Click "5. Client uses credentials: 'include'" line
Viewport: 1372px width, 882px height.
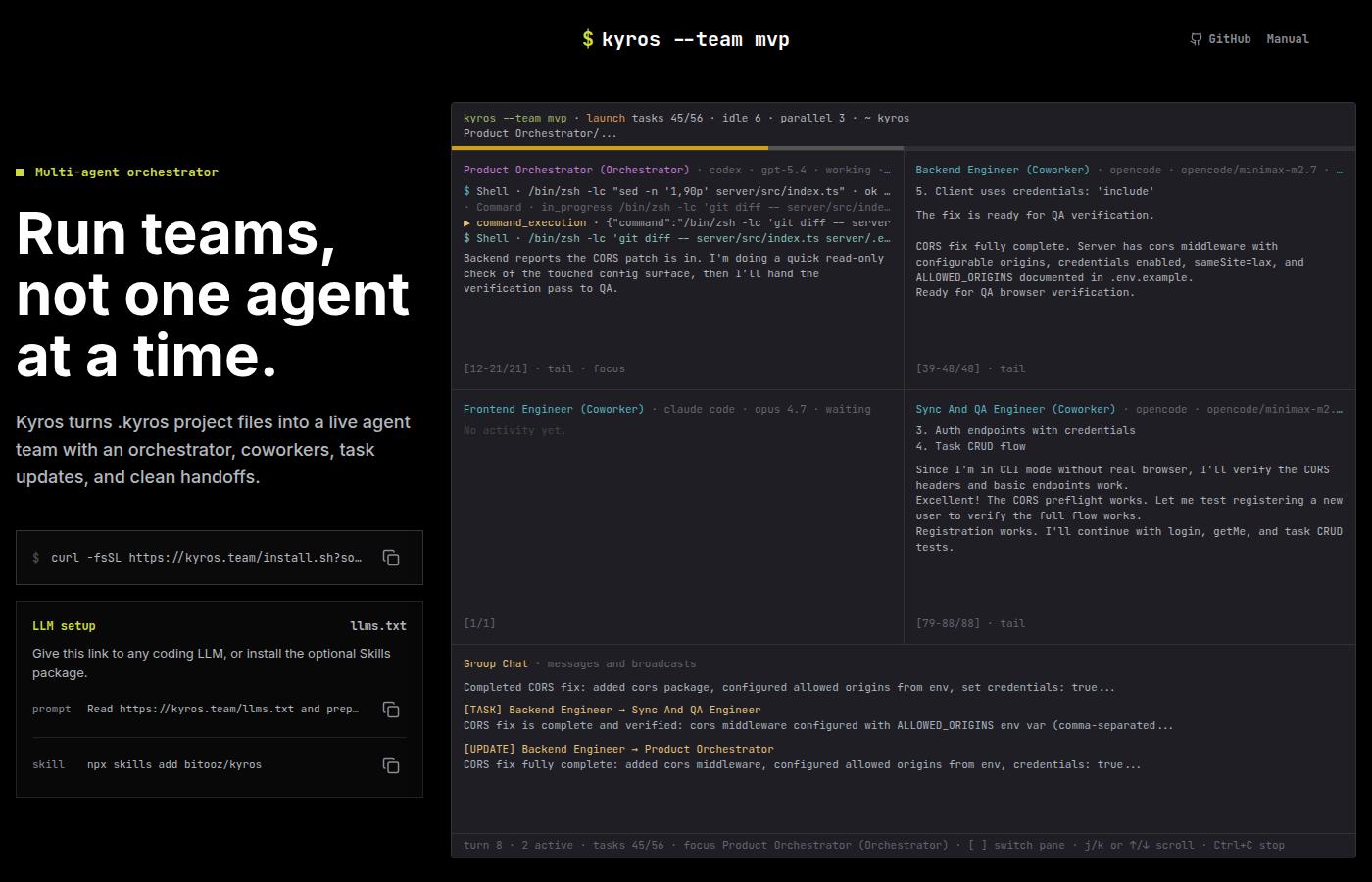1035,191
